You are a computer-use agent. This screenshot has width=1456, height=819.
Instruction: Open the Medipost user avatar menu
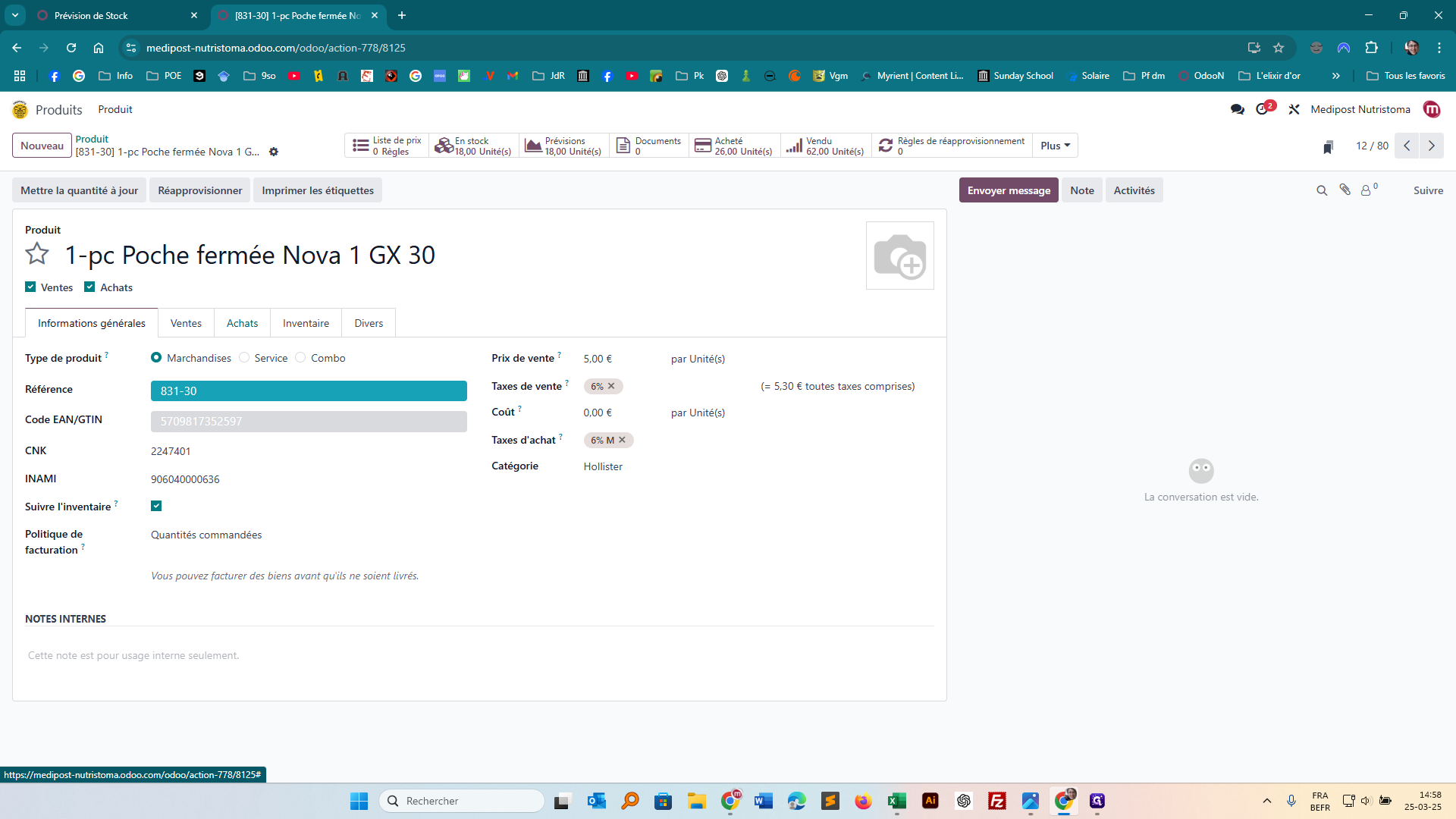[x=1431, y=109]
